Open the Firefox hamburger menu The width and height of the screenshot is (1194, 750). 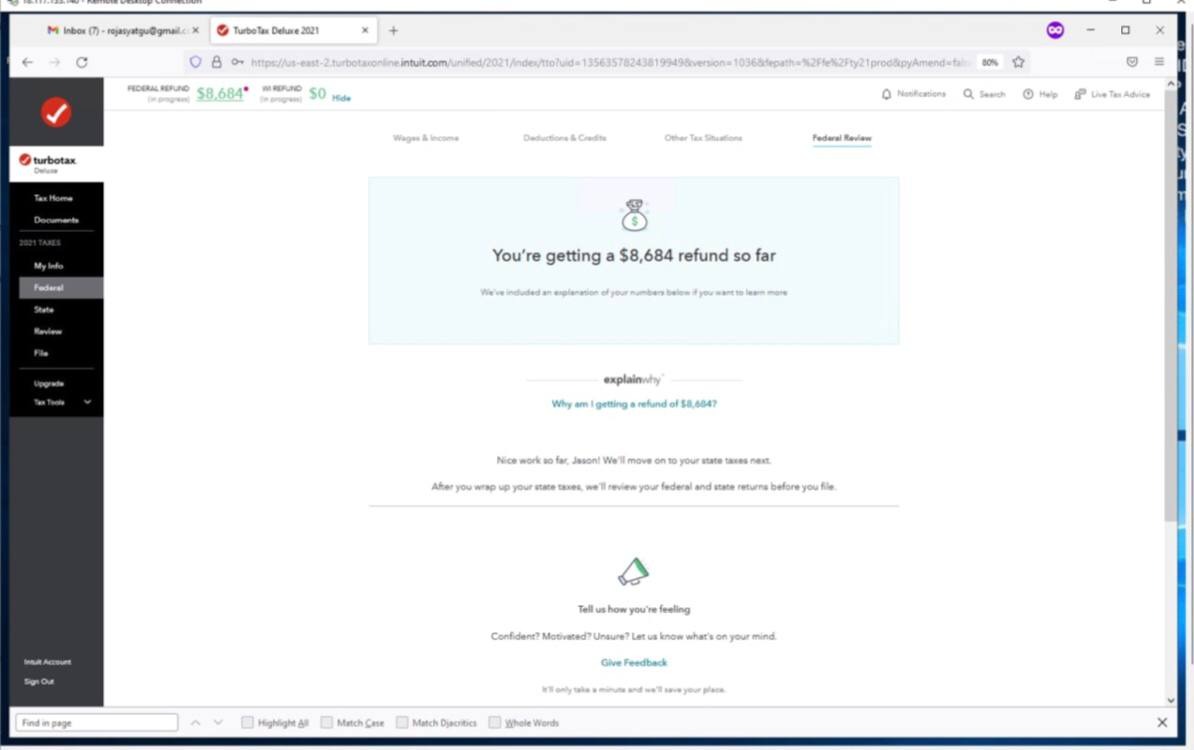pyautogui.click(x=1159, y=62)
